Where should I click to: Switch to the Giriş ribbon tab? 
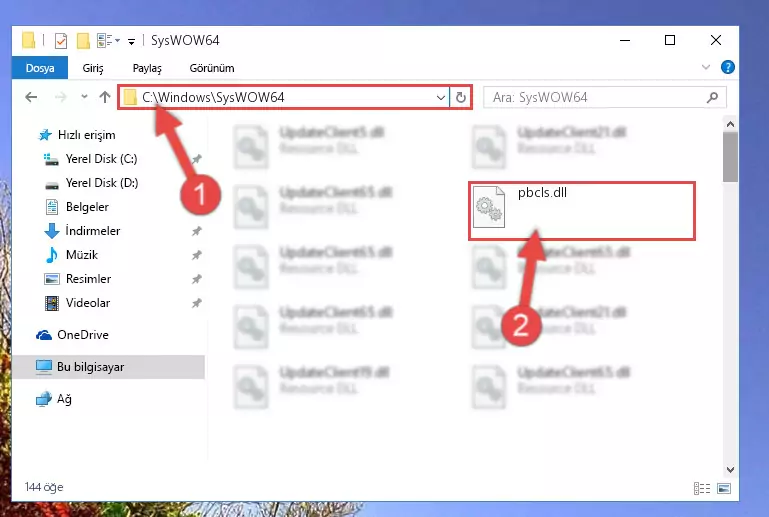coord(93,68)
